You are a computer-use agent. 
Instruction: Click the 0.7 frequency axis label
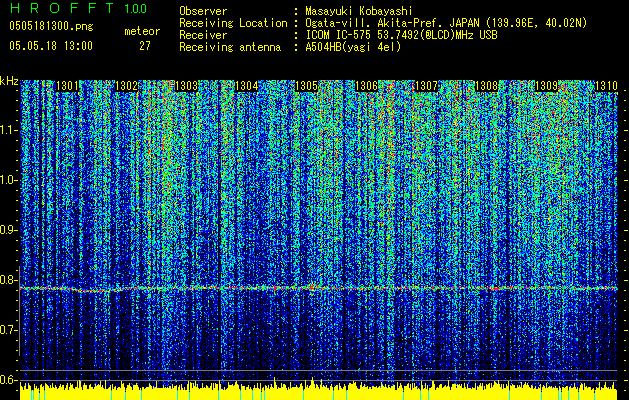[x=9, y=330]
